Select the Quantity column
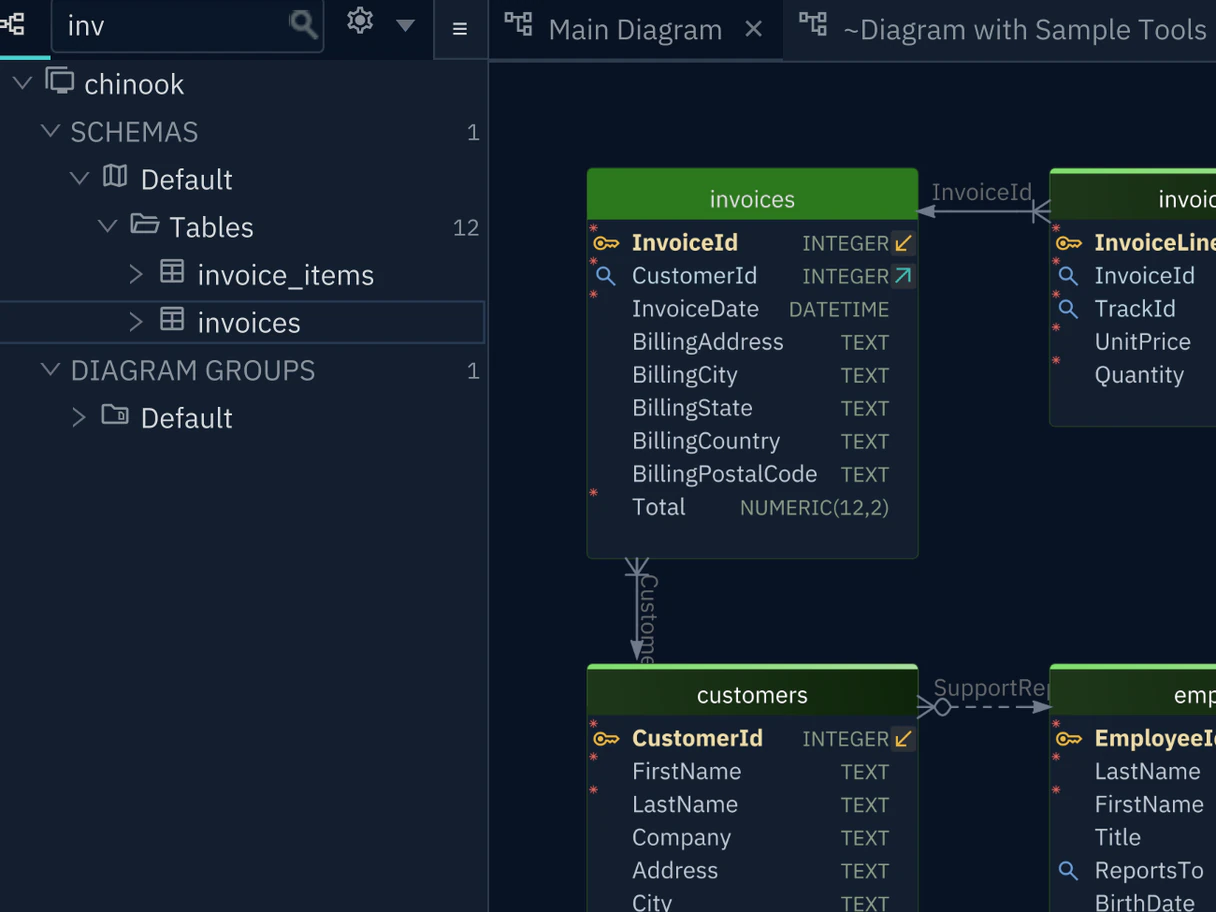 click(x=1139, y=375)
